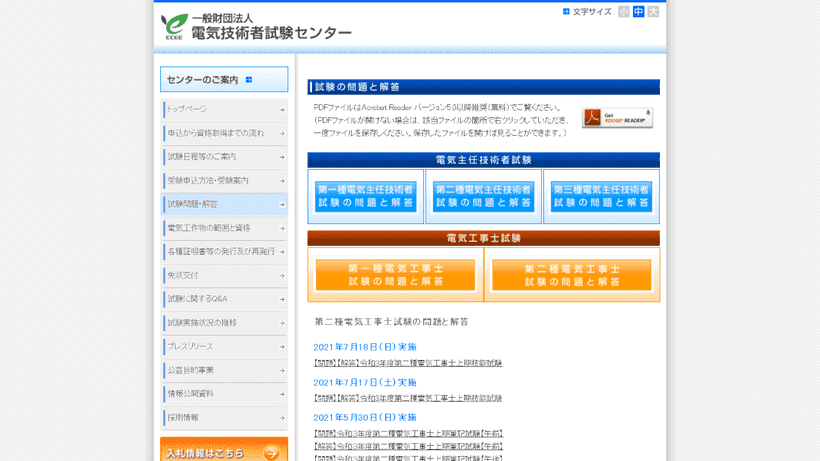Open 第一種電気主任技術者 試験の問題と解答 button
Image resolution: width=820 pixels, height=461 pixels.
coord(366,197)
